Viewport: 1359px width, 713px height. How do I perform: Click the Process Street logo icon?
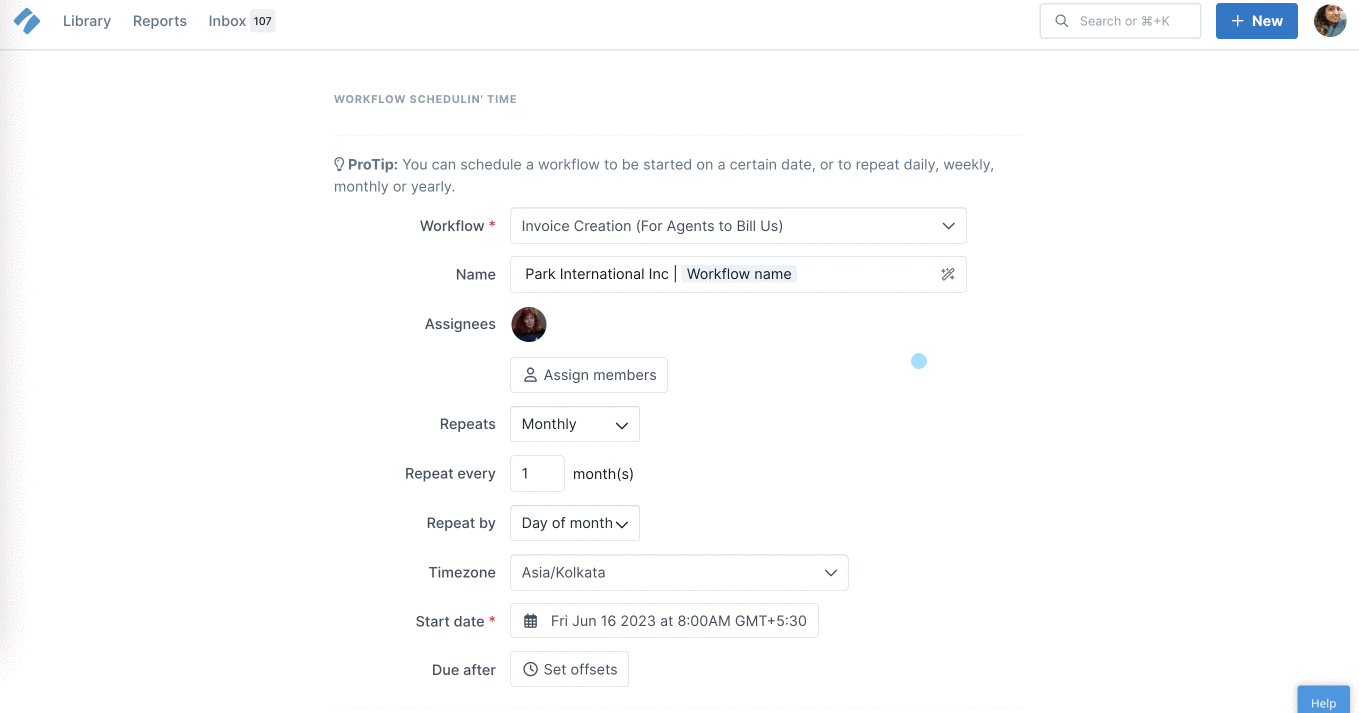27,20
